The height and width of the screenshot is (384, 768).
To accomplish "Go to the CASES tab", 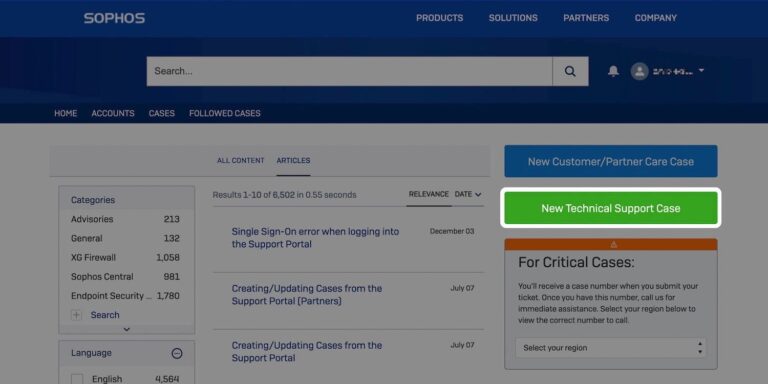I will click(x=162, y=113).
